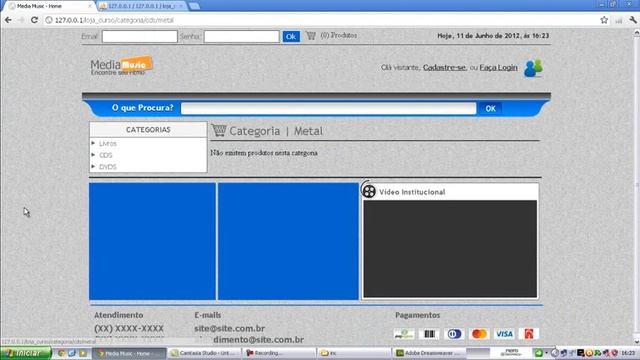Click into the Email login field
The height and width of the screenshot is (360, 640).
140,36
